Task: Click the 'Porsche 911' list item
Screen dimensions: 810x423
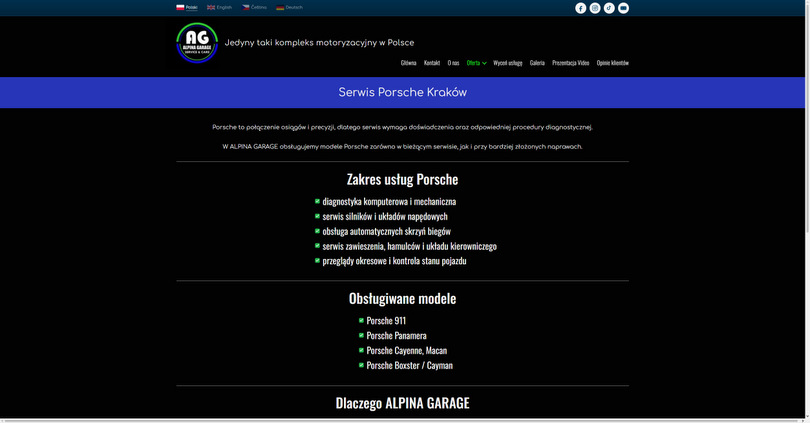Action: click(386, 321)
